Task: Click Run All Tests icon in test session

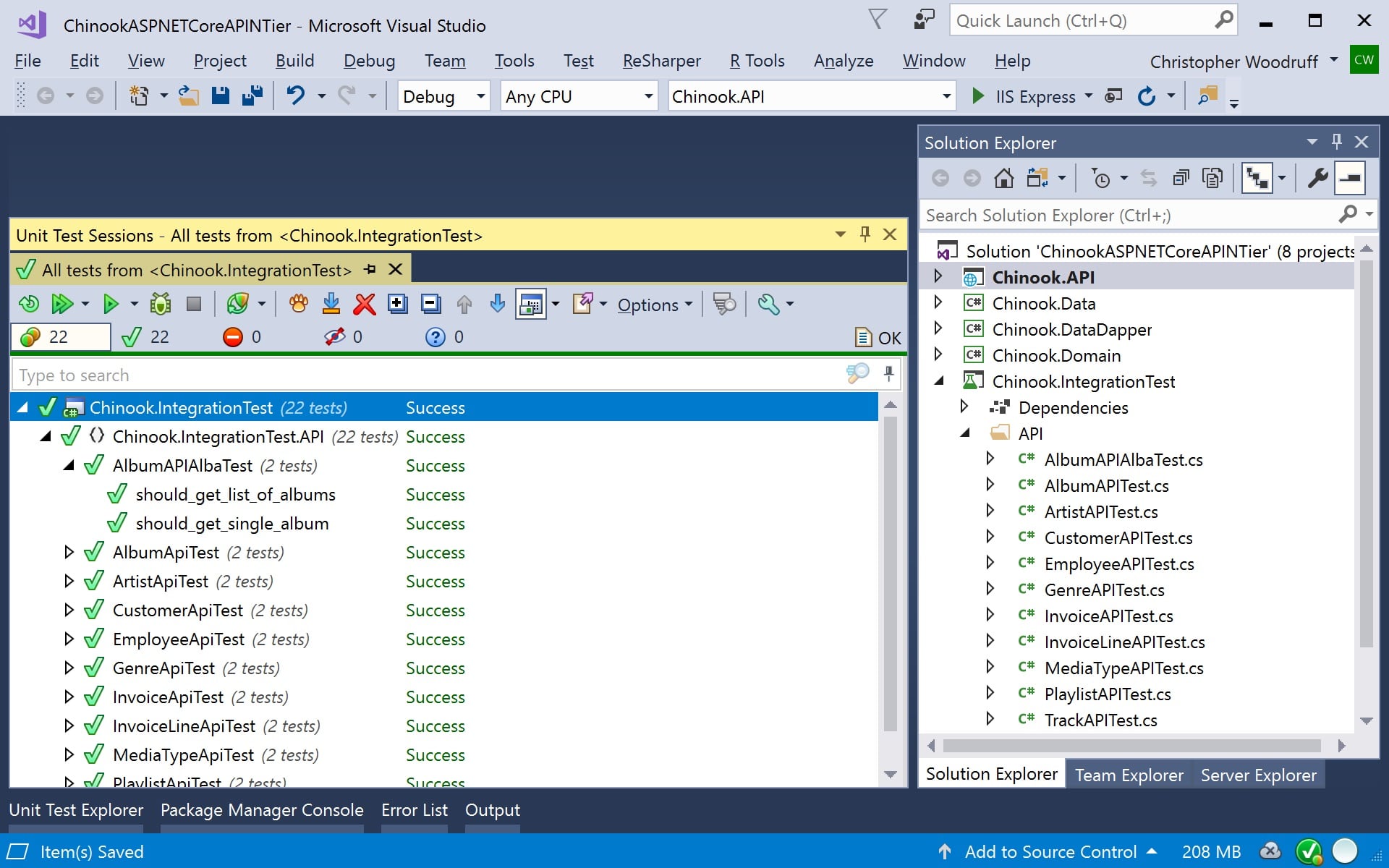Action: coord(61,304)
